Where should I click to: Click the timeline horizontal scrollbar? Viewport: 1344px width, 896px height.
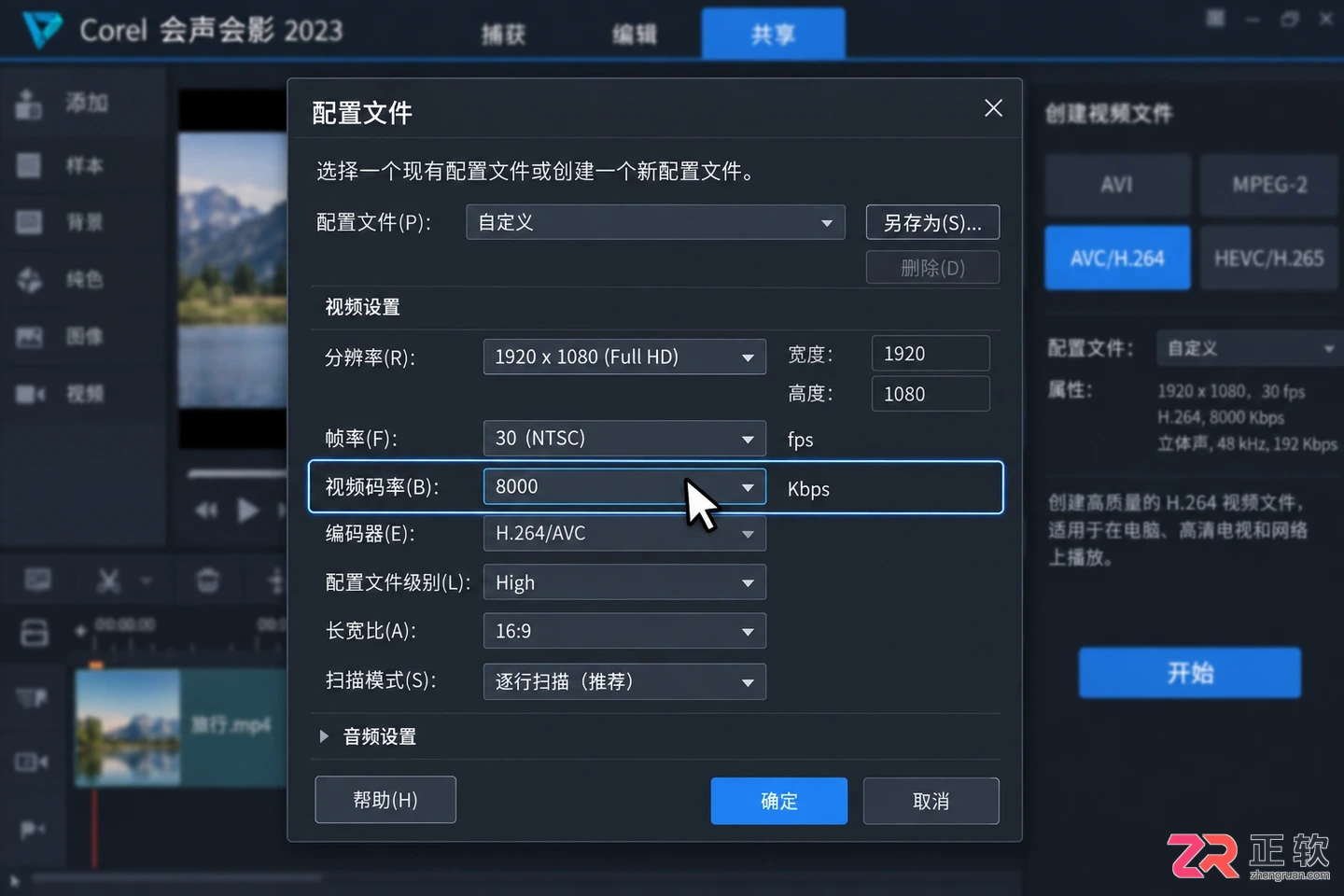click(177, 877)
